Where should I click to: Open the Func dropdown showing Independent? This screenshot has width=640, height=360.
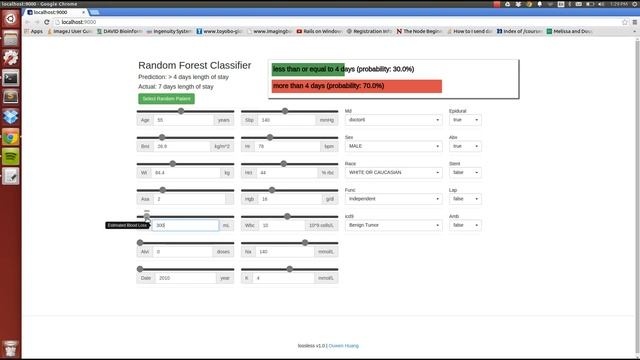(x=393, y=199)
